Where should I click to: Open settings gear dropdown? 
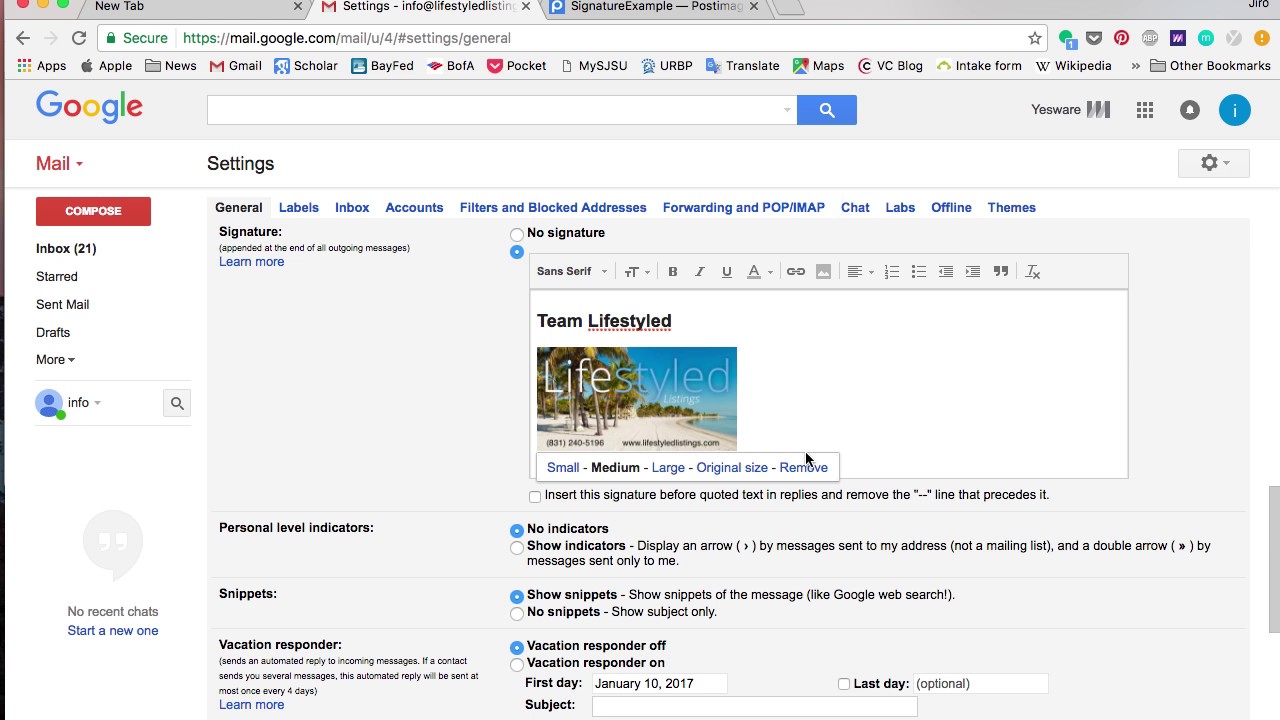pos(1214,163)
